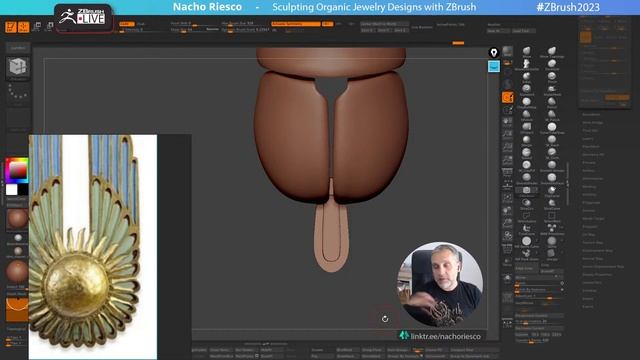Expand the Morph Target section
Viewport: 640px width, 360px height.
[x=593, y=218]
